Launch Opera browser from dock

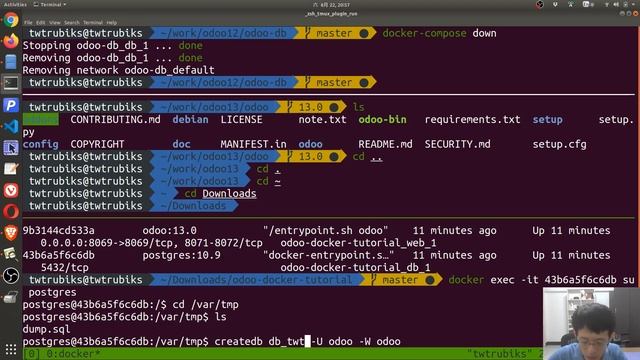pyautogui.click(x=11, y=212)
